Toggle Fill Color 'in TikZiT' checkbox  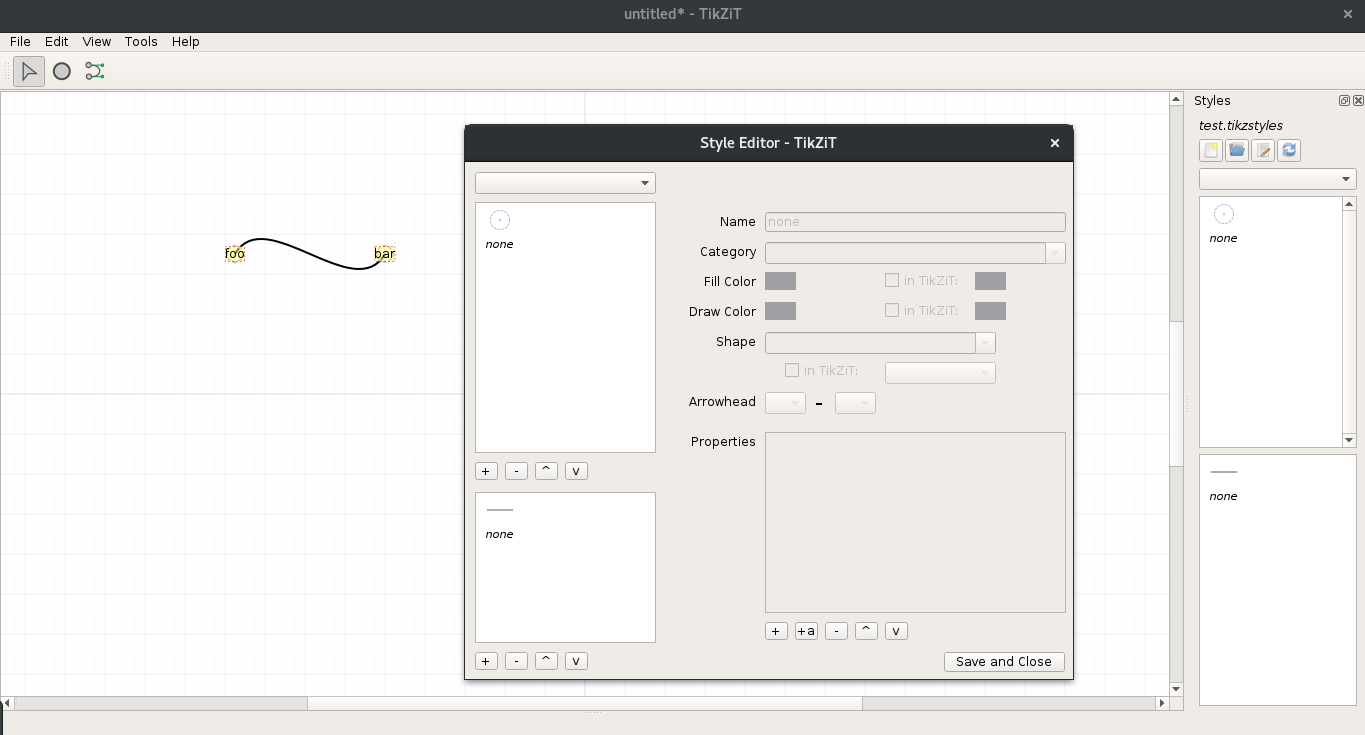pos(892,281)
